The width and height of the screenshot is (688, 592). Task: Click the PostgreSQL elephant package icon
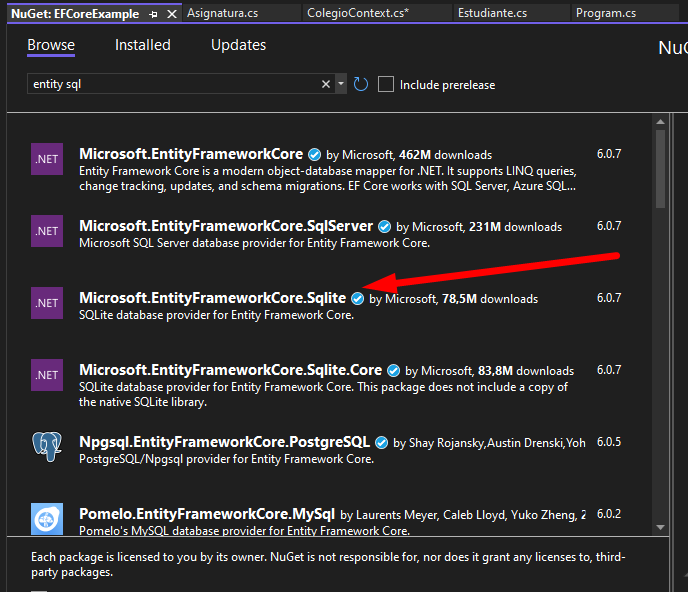[47, 447]
